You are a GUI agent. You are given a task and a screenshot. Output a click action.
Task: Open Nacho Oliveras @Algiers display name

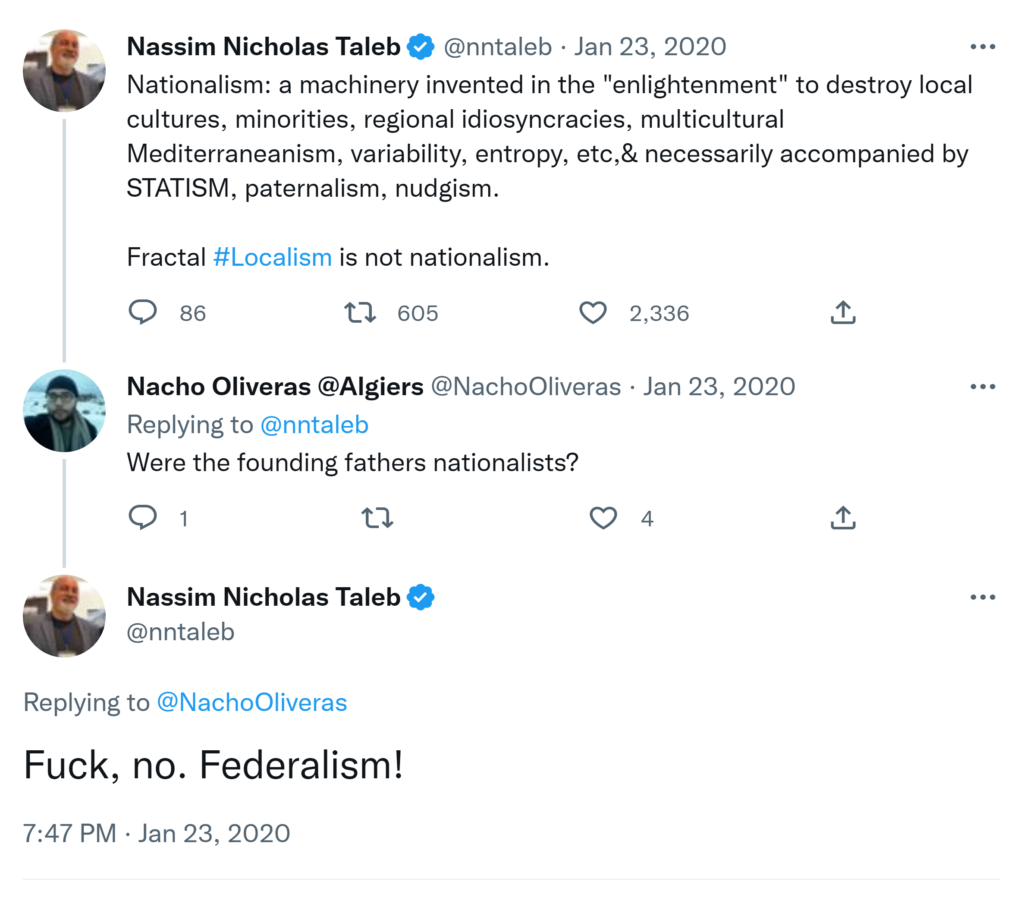275,387
